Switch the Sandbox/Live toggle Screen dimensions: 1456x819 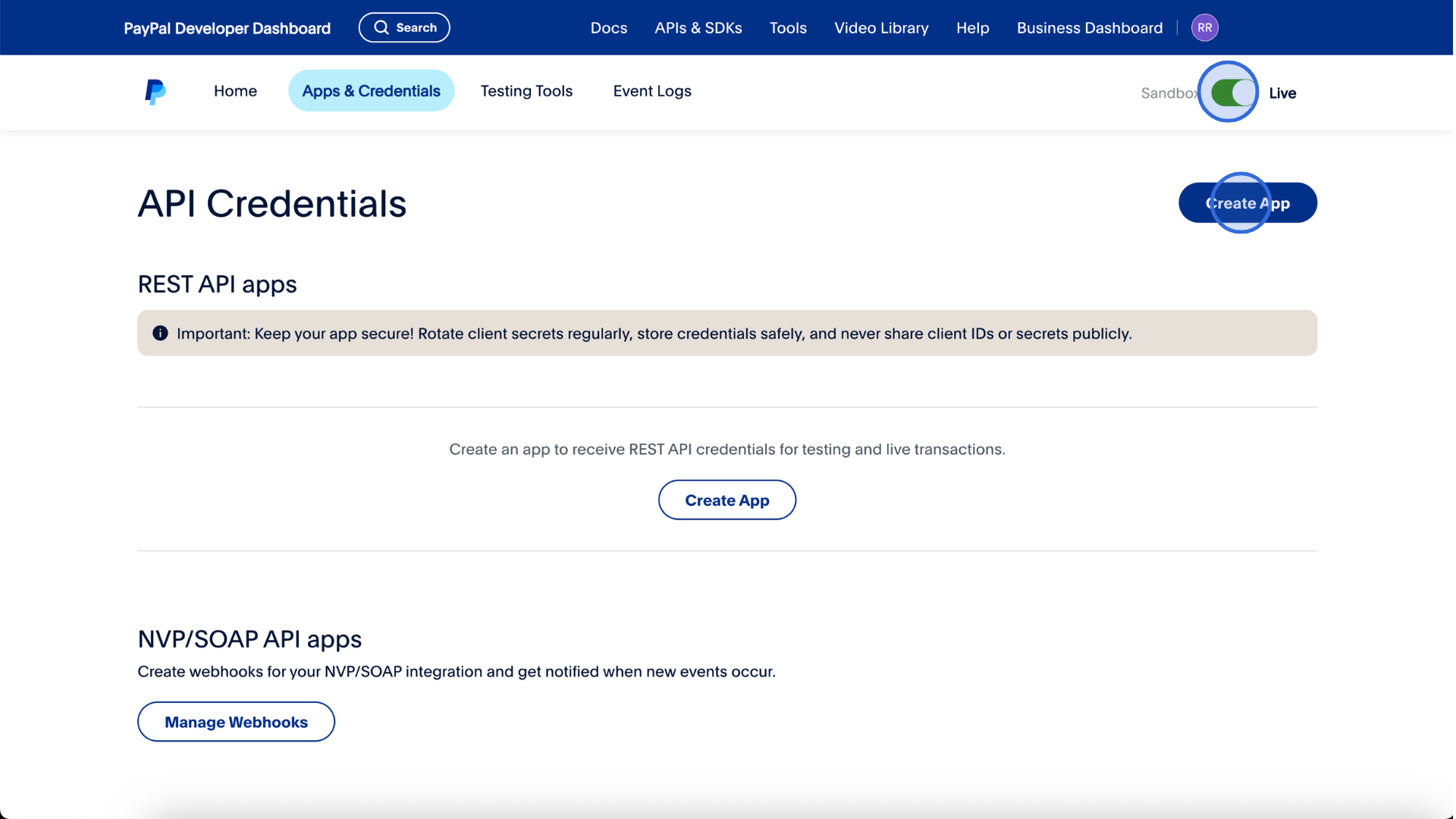[x=1233, y=93]
